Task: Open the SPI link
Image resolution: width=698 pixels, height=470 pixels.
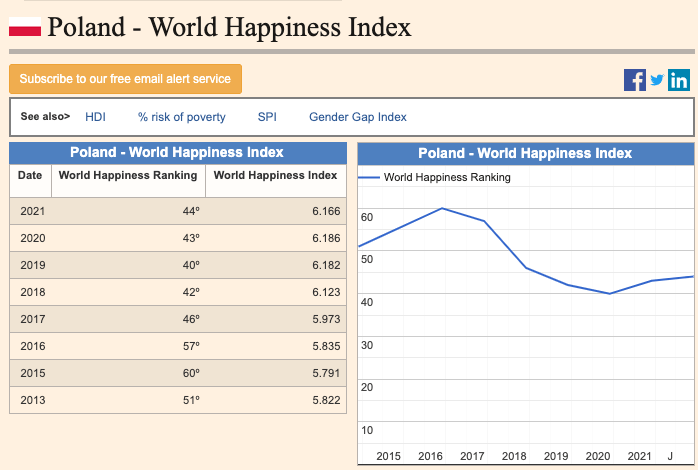Action: (267, 117)
